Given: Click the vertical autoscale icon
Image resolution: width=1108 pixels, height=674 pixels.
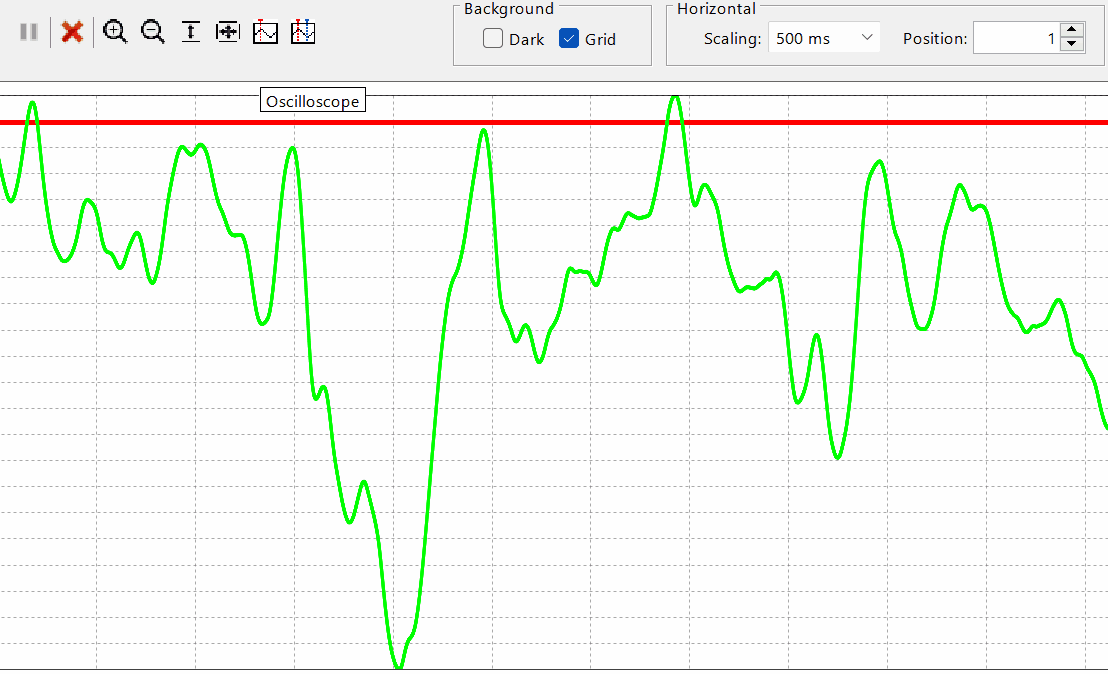Looking at the screenshot, I should pyautogui.click(x=190, y=32).
